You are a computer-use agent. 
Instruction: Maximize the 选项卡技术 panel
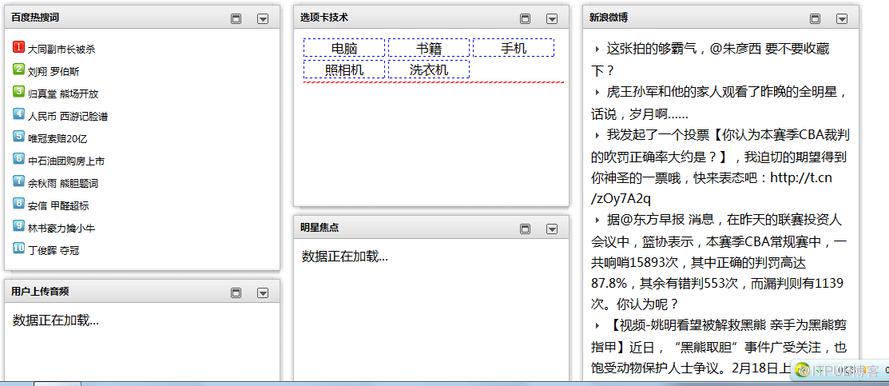click(x=525, y=19)
